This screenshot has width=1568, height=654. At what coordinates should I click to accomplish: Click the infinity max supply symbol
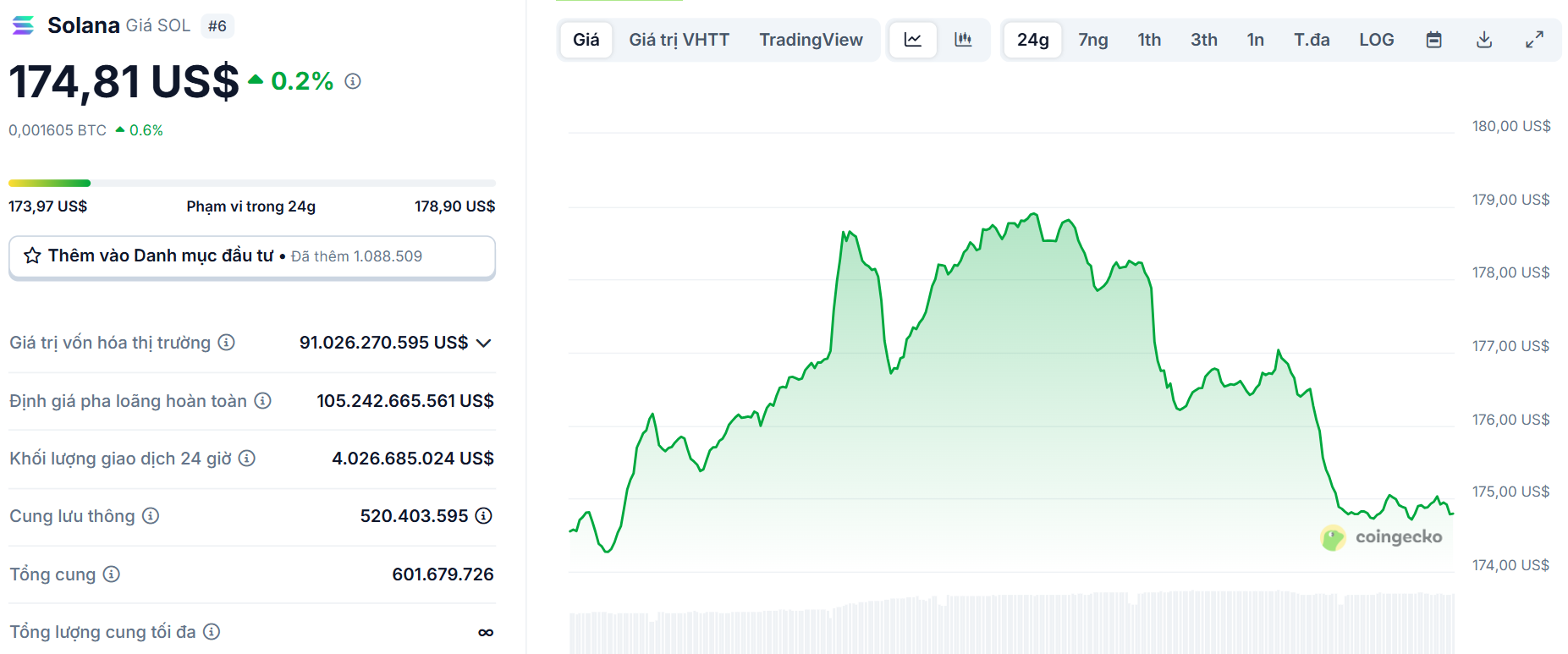486,632
